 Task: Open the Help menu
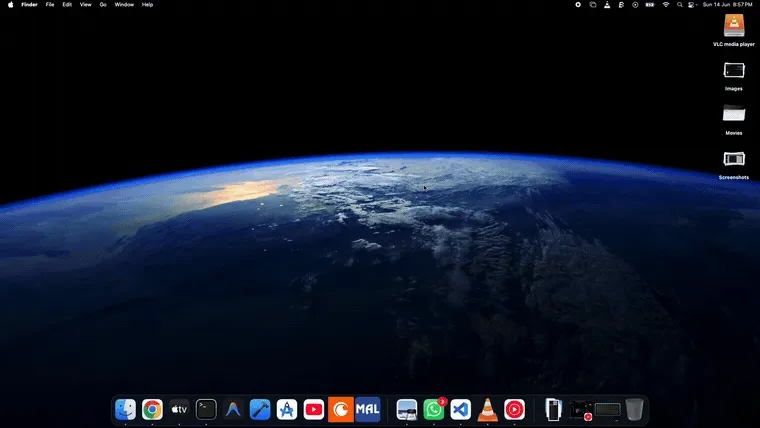pos(147,5)
